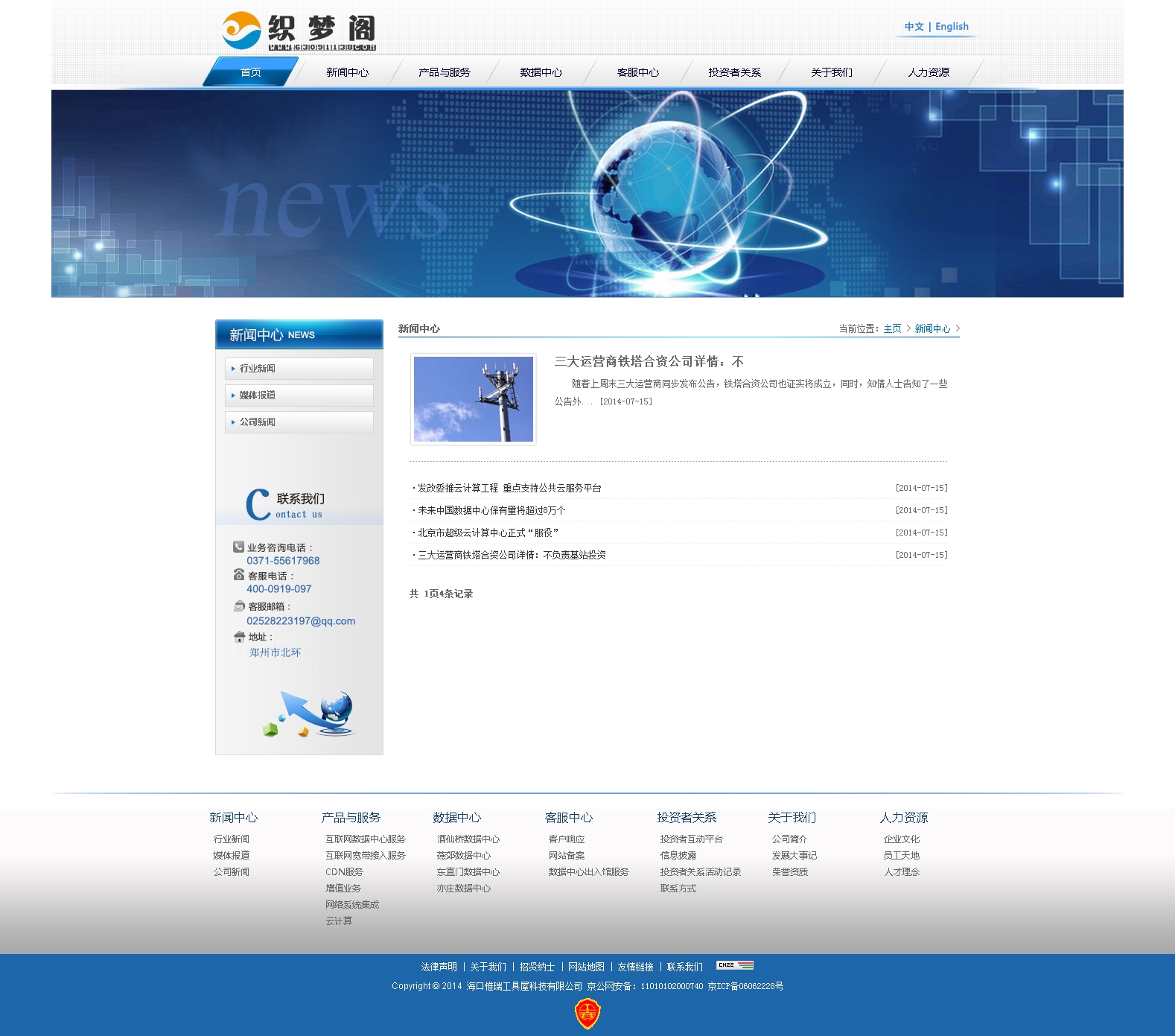The height and width of the screenshot is (1036, 1175).
Task: Open footer link CDN服务
Action: click(344, 872)
